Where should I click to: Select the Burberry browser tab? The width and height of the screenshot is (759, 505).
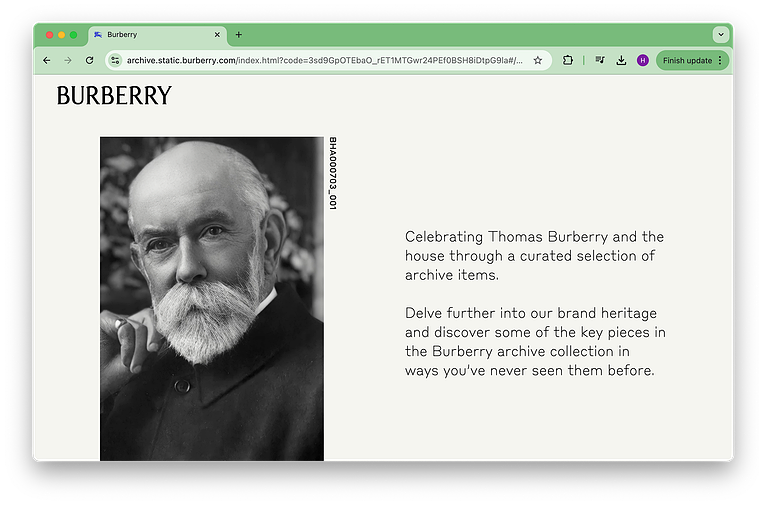click(x=157, y=35)
